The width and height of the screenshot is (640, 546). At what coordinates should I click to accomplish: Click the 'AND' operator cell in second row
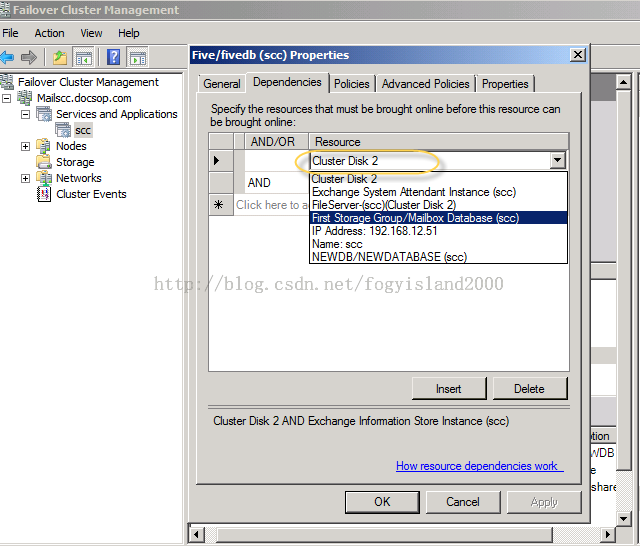277,182
